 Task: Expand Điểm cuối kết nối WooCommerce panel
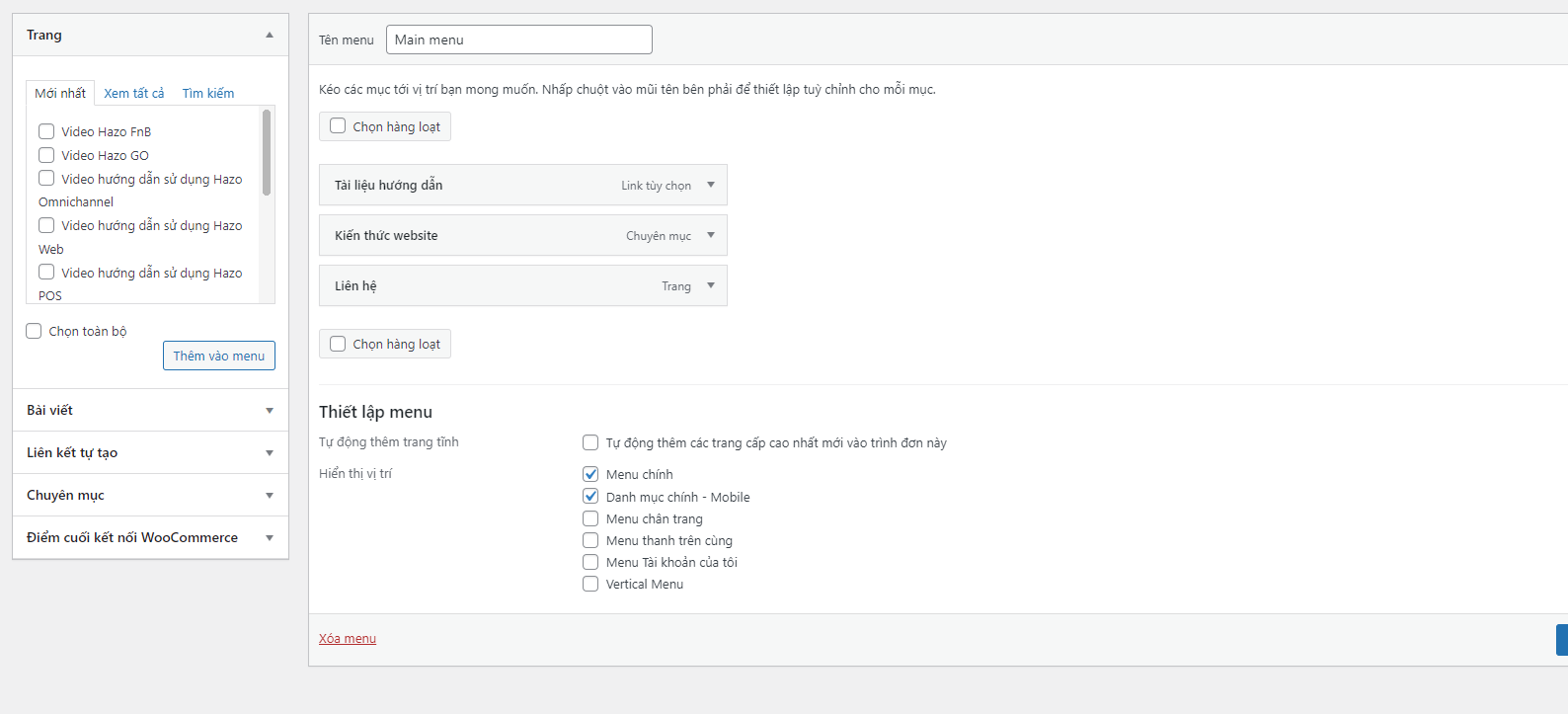(x=270, y=538)
